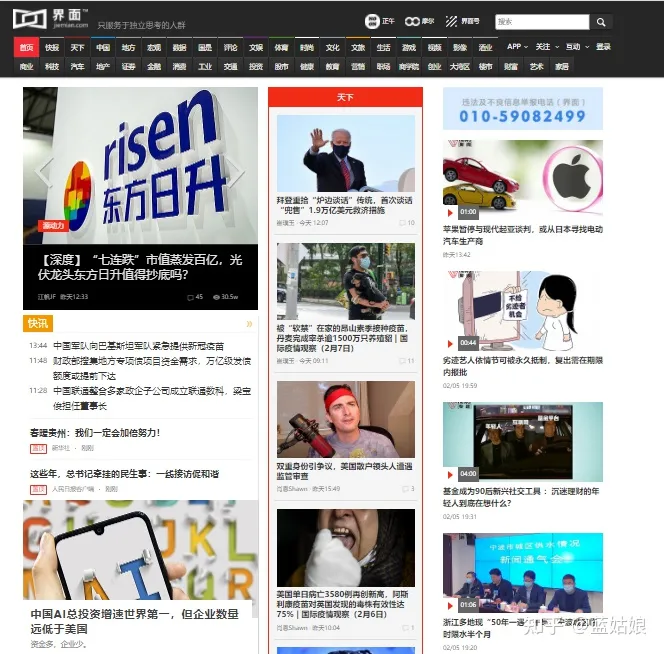The height and width of the screenshot is (654, 664).
Task: Click 图片 tag under 总书记 民生事 item
Action: tap(38, 489)
